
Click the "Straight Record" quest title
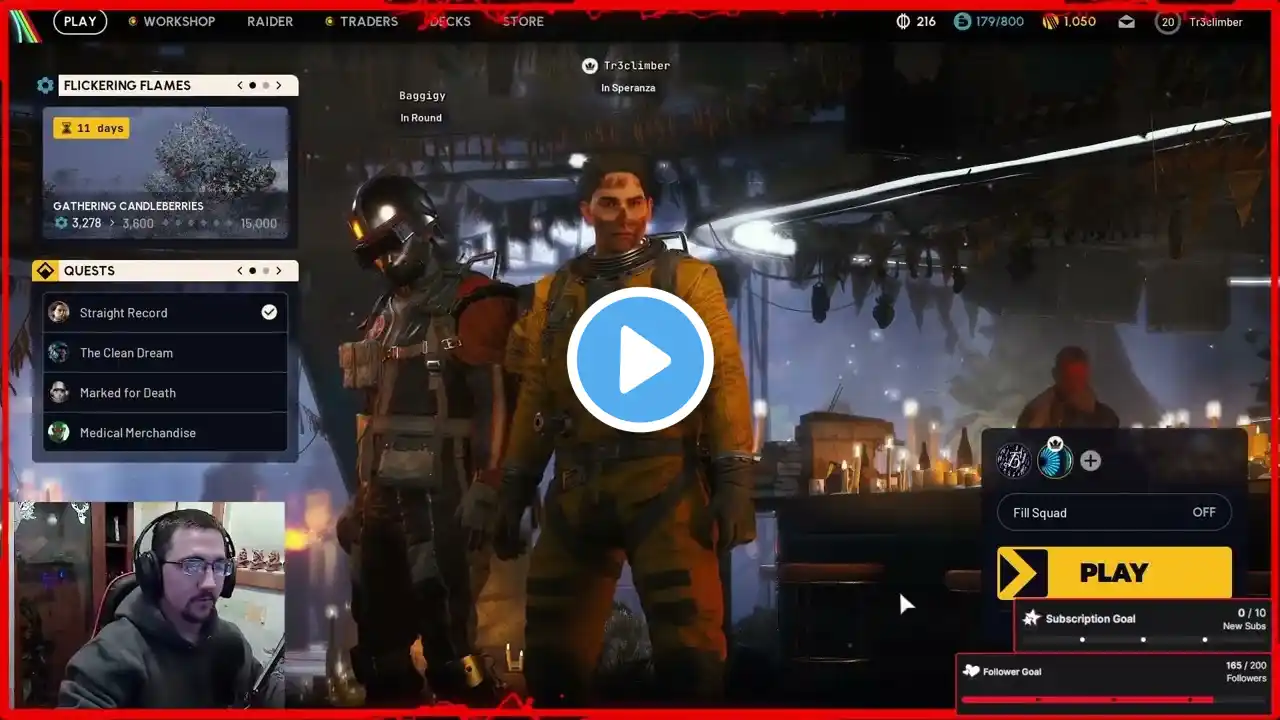pyautogui.click(x=124, y=313)
